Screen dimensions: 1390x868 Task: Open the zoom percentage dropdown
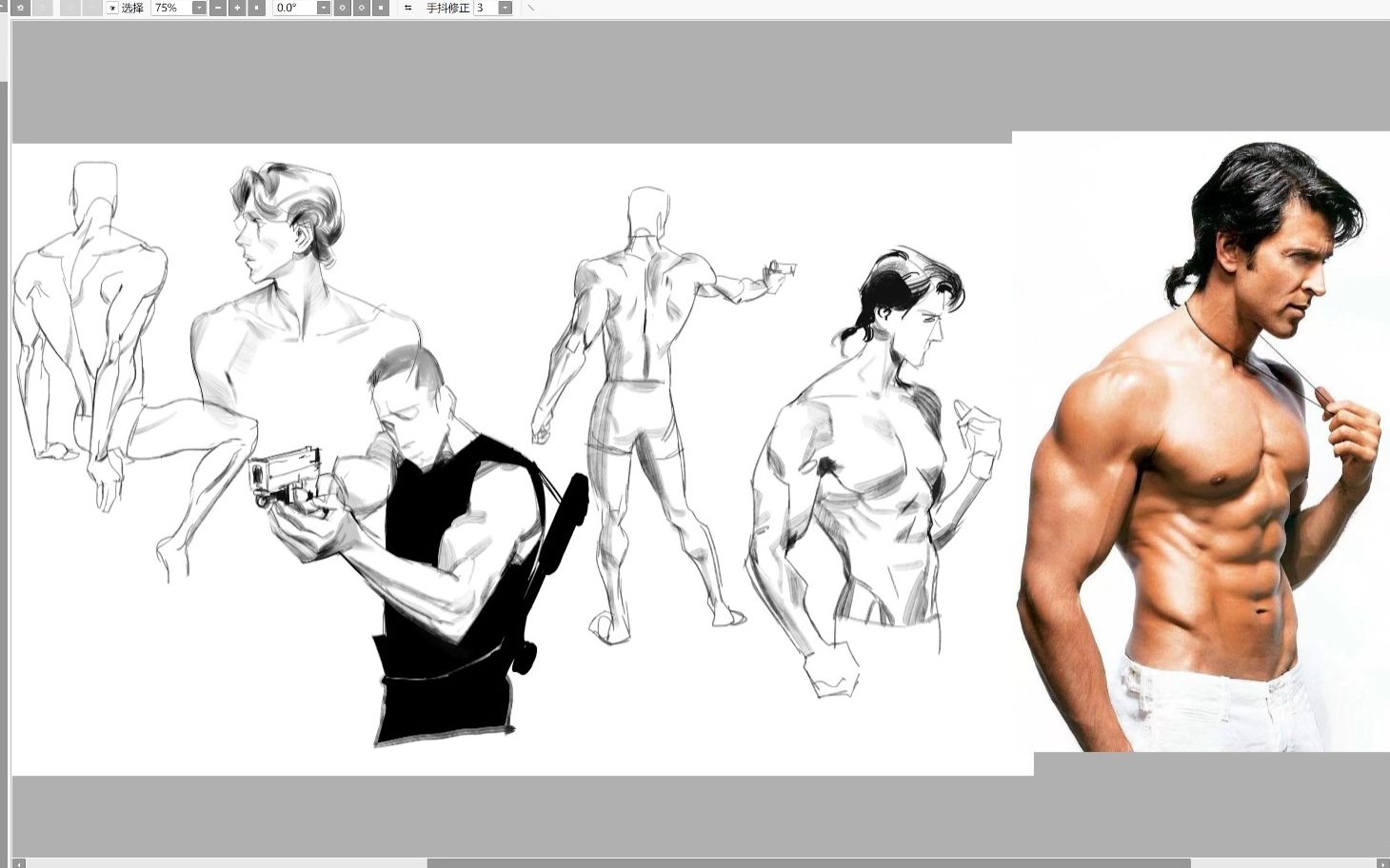pyautogui.click(x=199, y=8)
